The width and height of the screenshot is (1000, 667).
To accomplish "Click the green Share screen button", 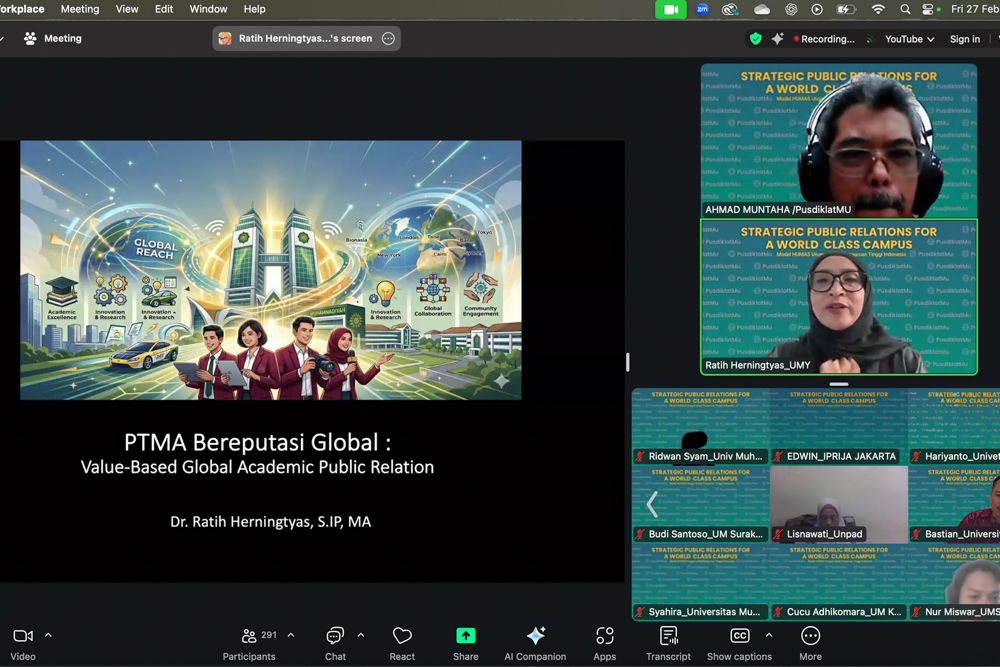I will [x=465, y=636].
